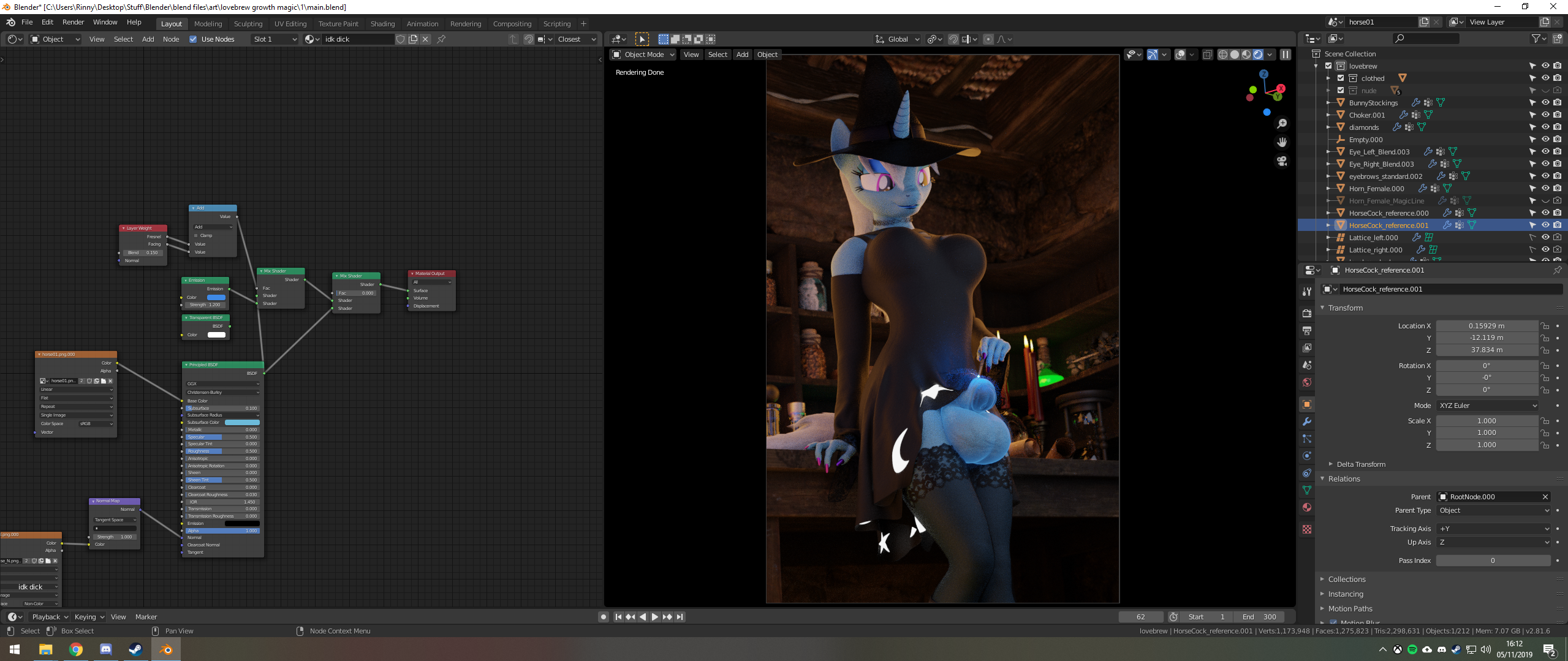Switch to the Shading workspace tab
The width and height of the screenshot is (1568, 661).
pos(382,24)
